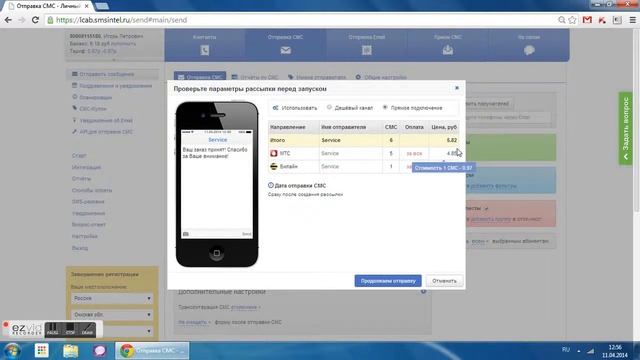The image size is (640, 360).
Task: Click the Цена, руб column header
Action: 444,127
